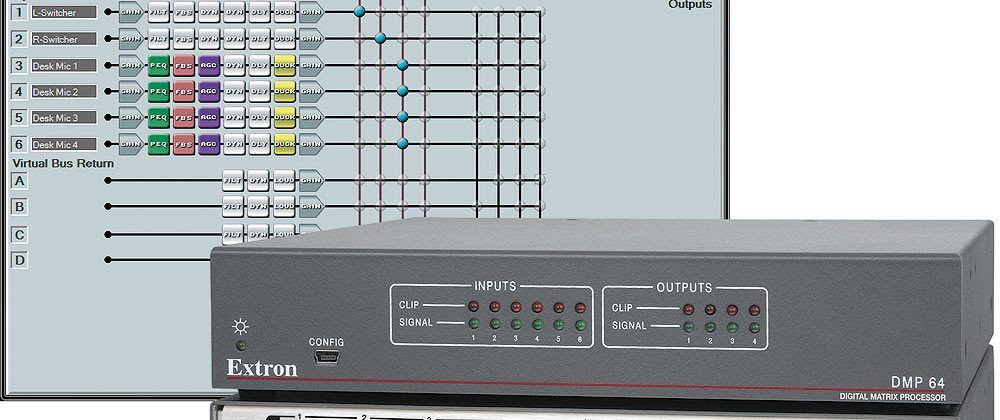Click the Virtual Bus Return heading

tap(63, 164)
